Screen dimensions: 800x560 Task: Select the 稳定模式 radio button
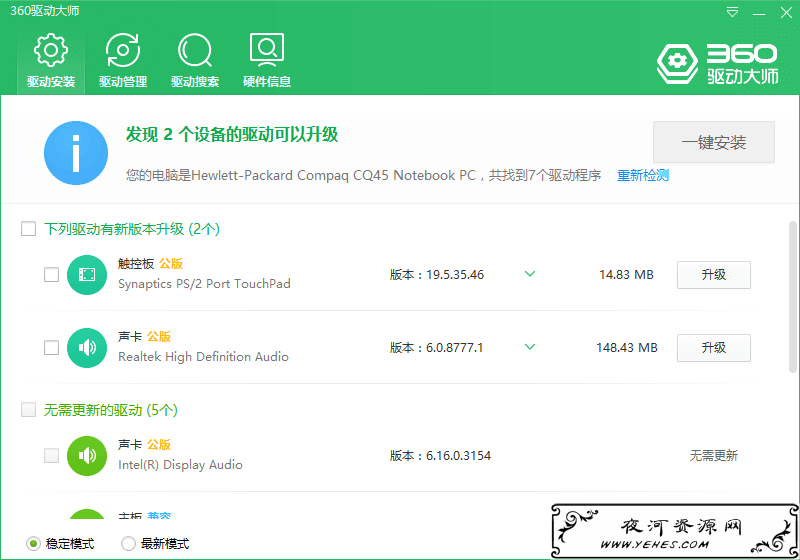(33, 544)
